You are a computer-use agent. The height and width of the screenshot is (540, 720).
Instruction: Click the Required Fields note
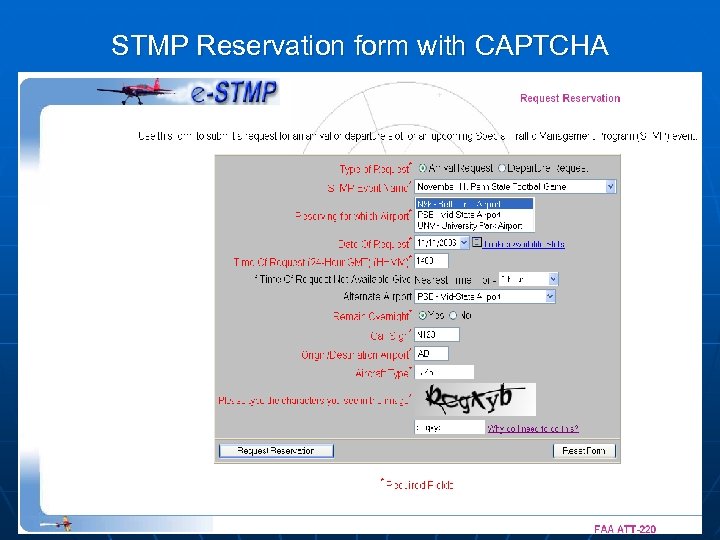click(x=417, y=484)
